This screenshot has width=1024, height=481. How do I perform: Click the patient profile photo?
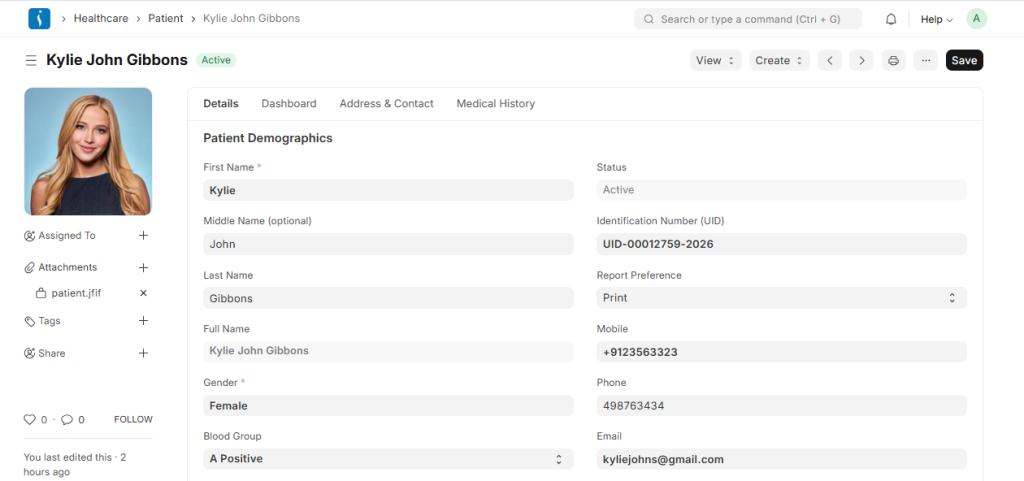coord(88,151)
